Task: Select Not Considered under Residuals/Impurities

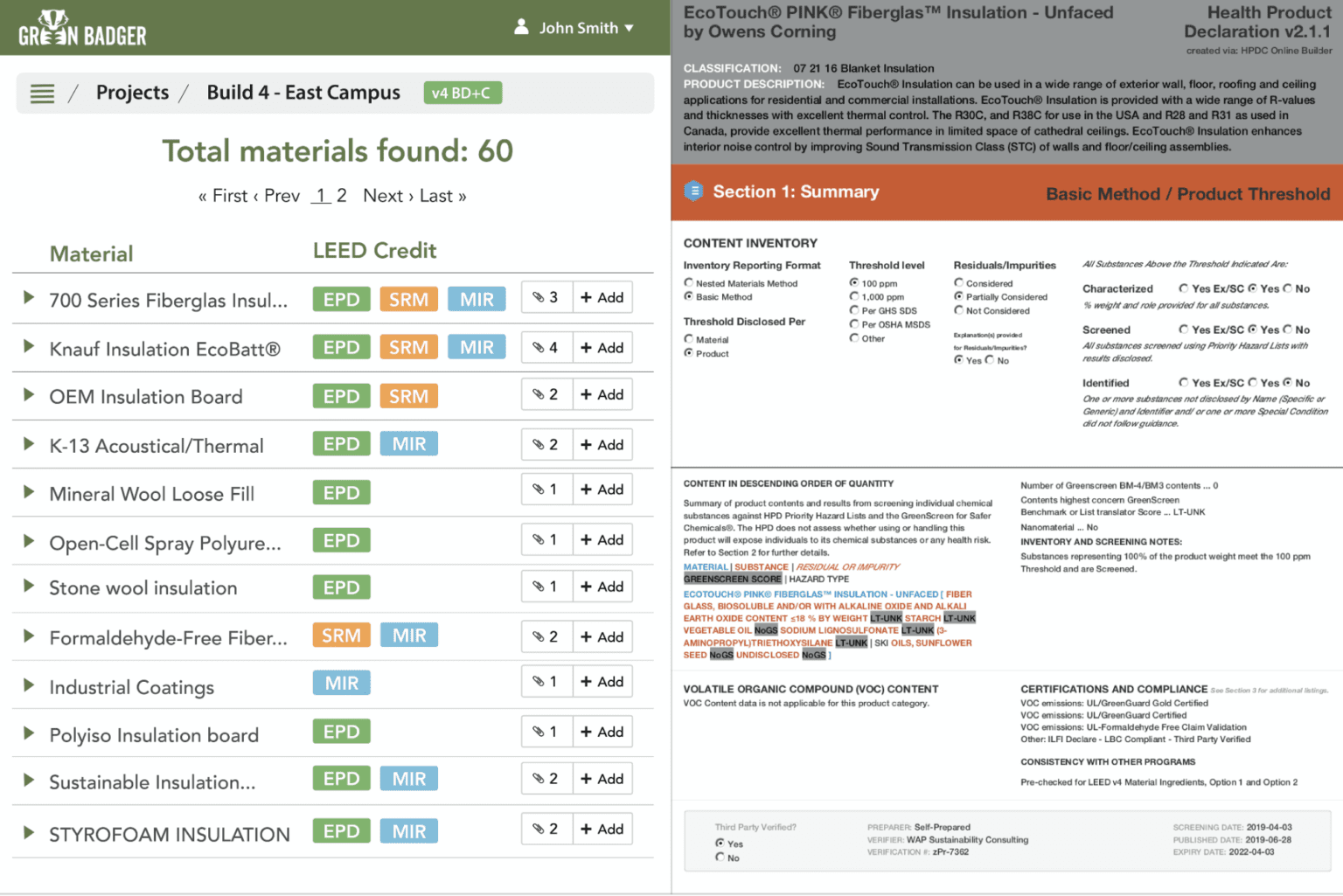Action: [x=959, y=310]
